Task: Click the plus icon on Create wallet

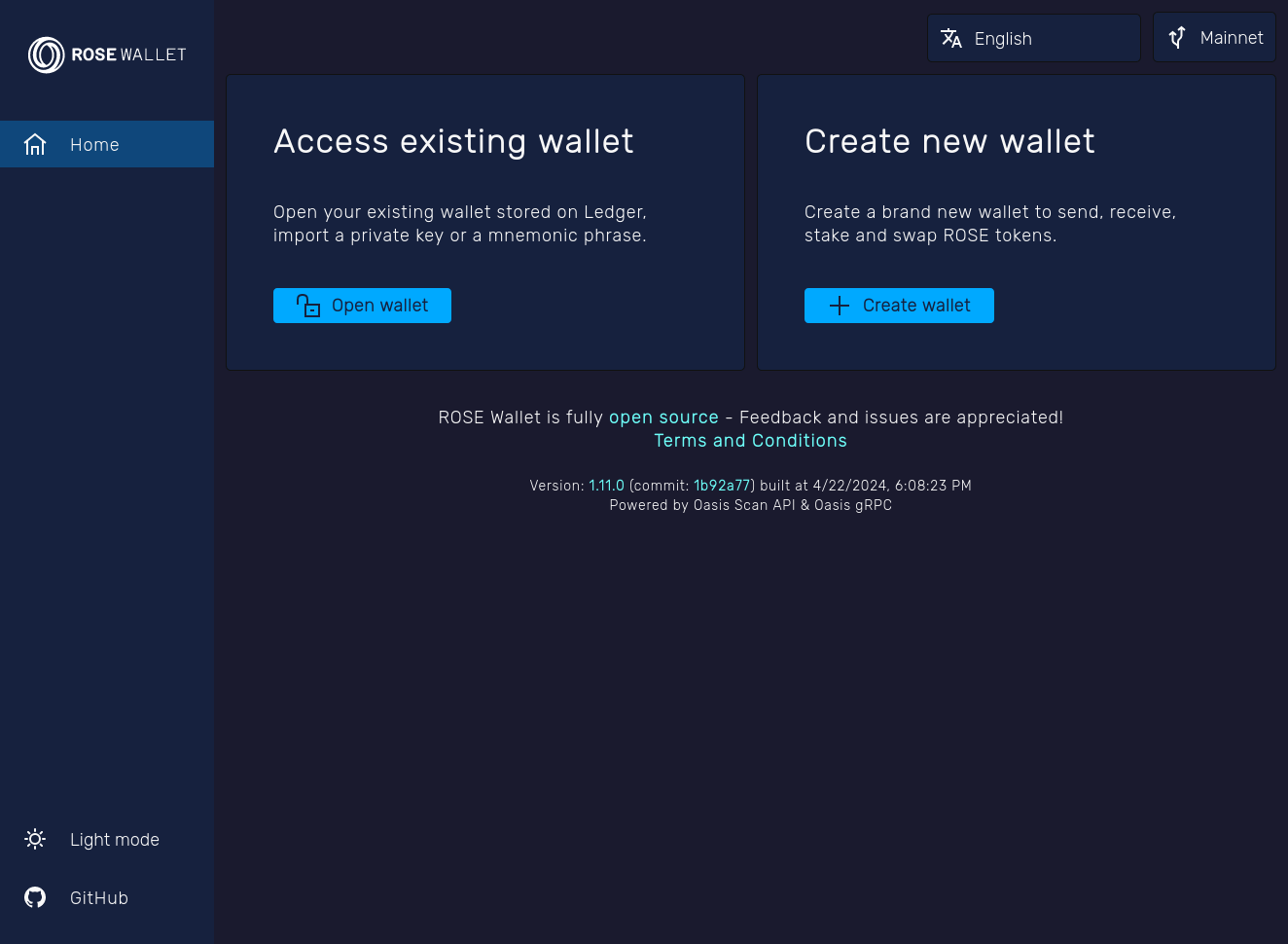Action: pyautogui.click(x=840, y=306)
